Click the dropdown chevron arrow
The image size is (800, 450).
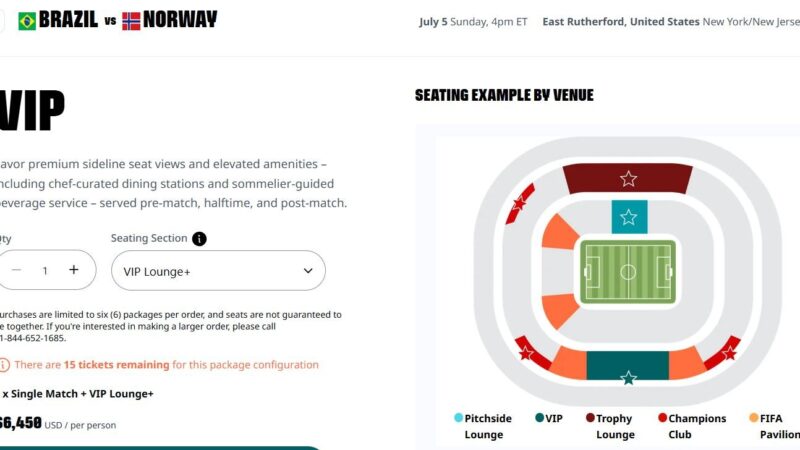pos(308,271)
